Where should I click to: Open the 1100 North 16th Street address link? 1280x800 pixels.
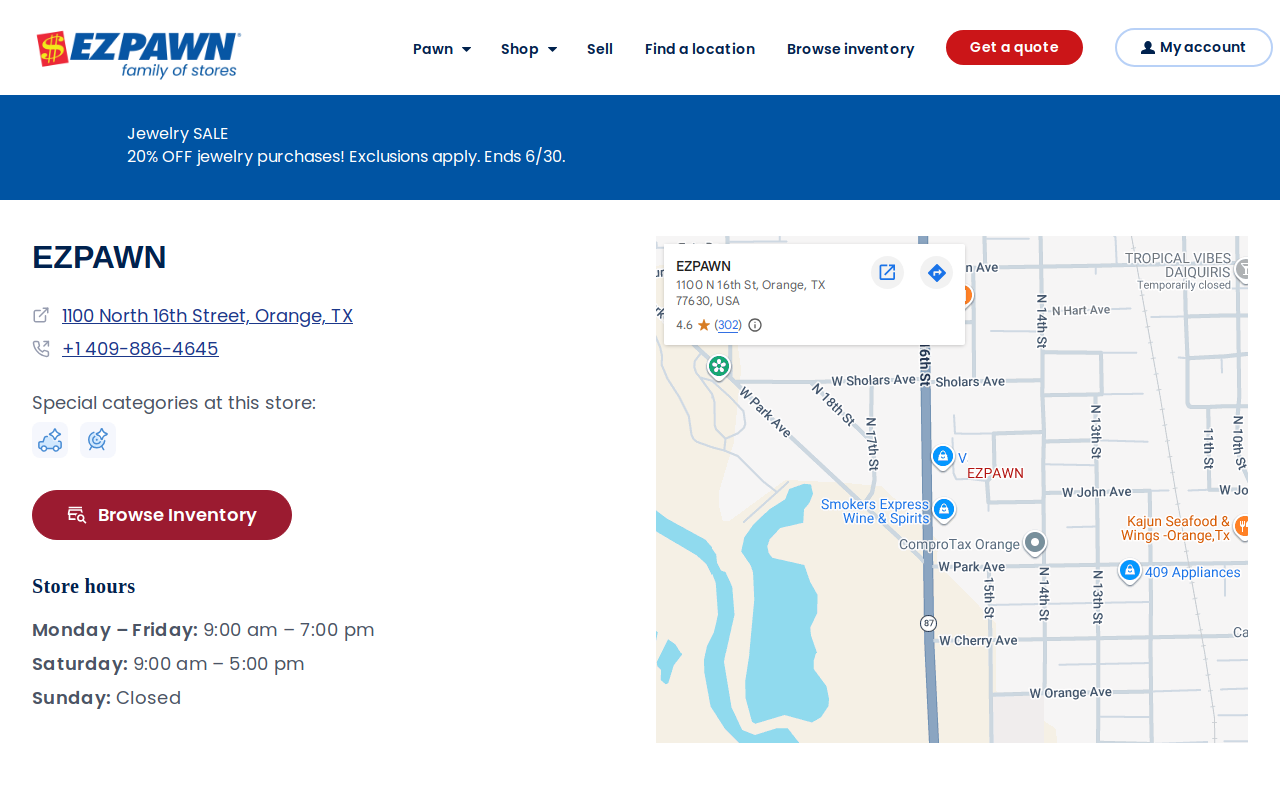pyautogui.click(x=207, y=316)
